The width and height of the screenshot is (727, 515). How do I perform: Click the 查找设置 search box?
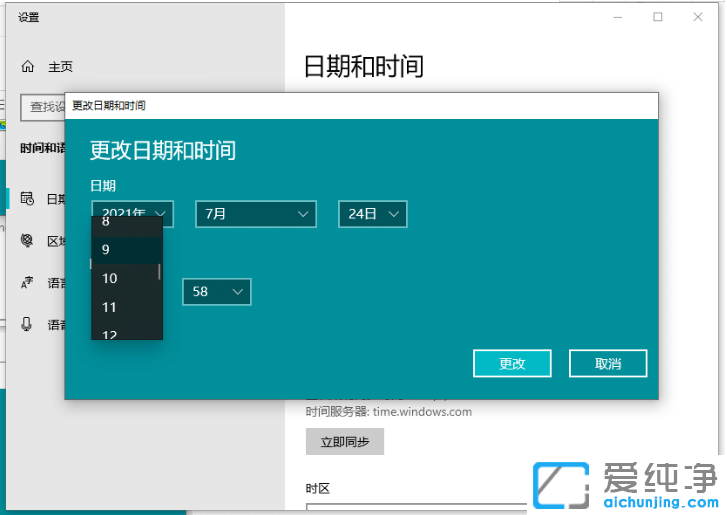(42, 107)
